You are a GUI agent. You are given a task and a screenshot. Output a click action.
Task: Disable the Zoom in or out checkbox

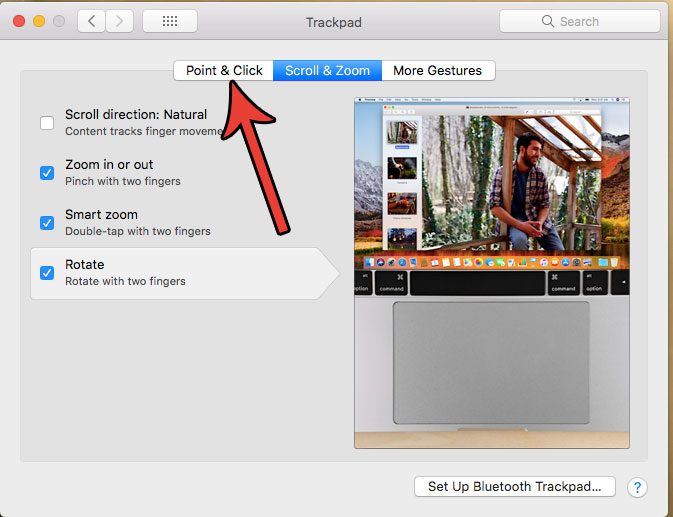click(47, 173)
